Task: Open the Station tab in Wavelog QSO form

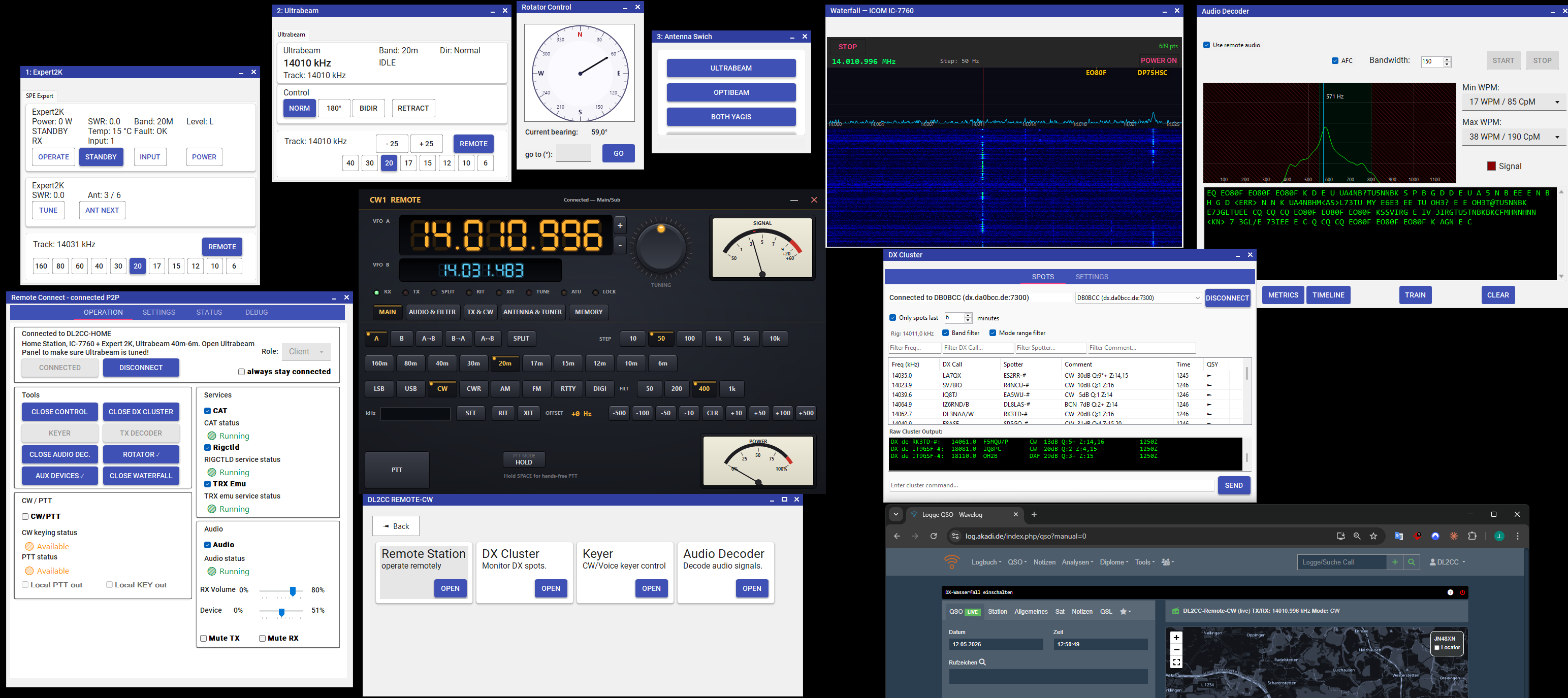Action: coord(997,612)
